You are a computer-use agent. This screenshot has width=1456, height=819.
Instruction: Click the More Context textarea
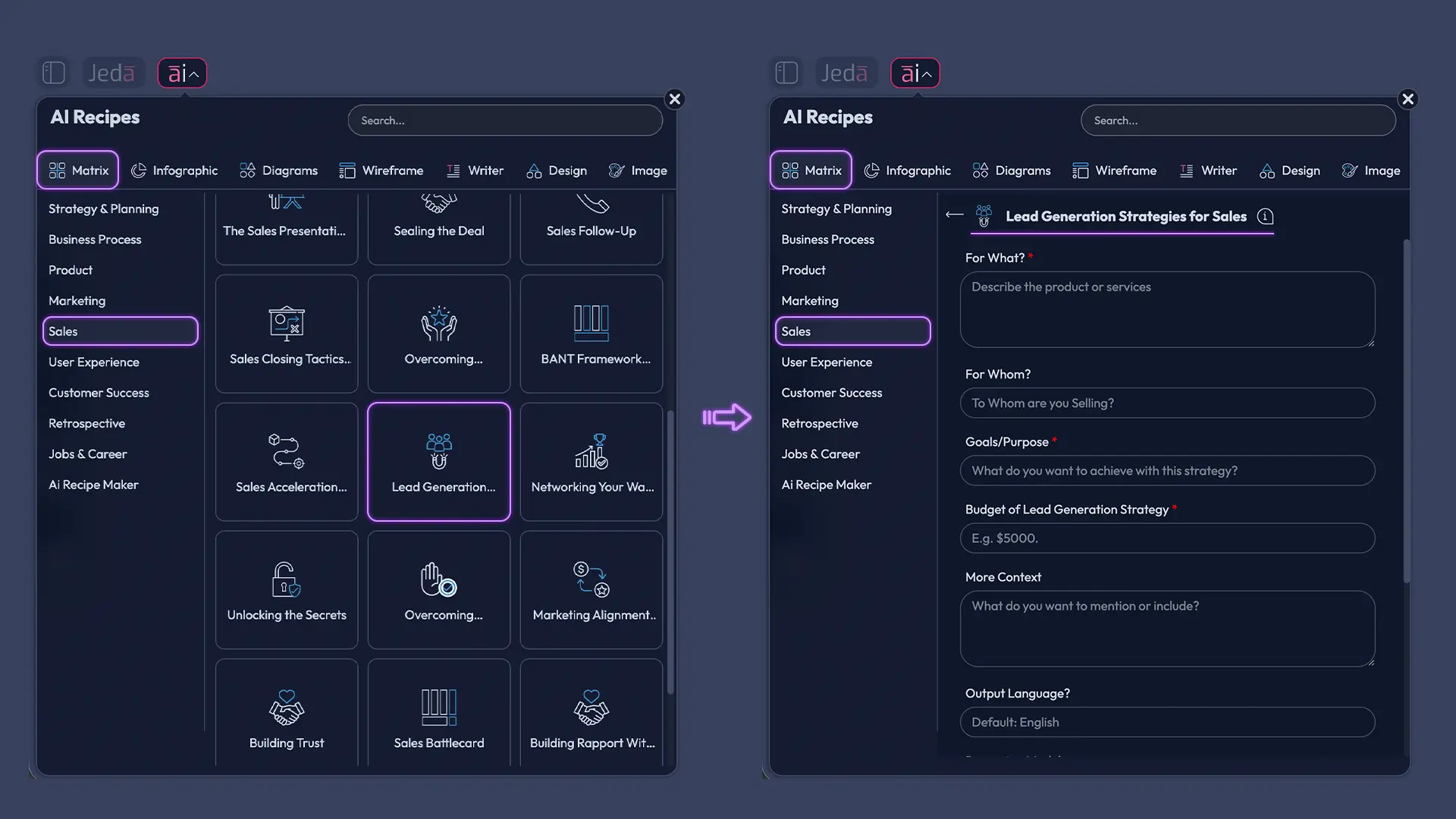1167,629
